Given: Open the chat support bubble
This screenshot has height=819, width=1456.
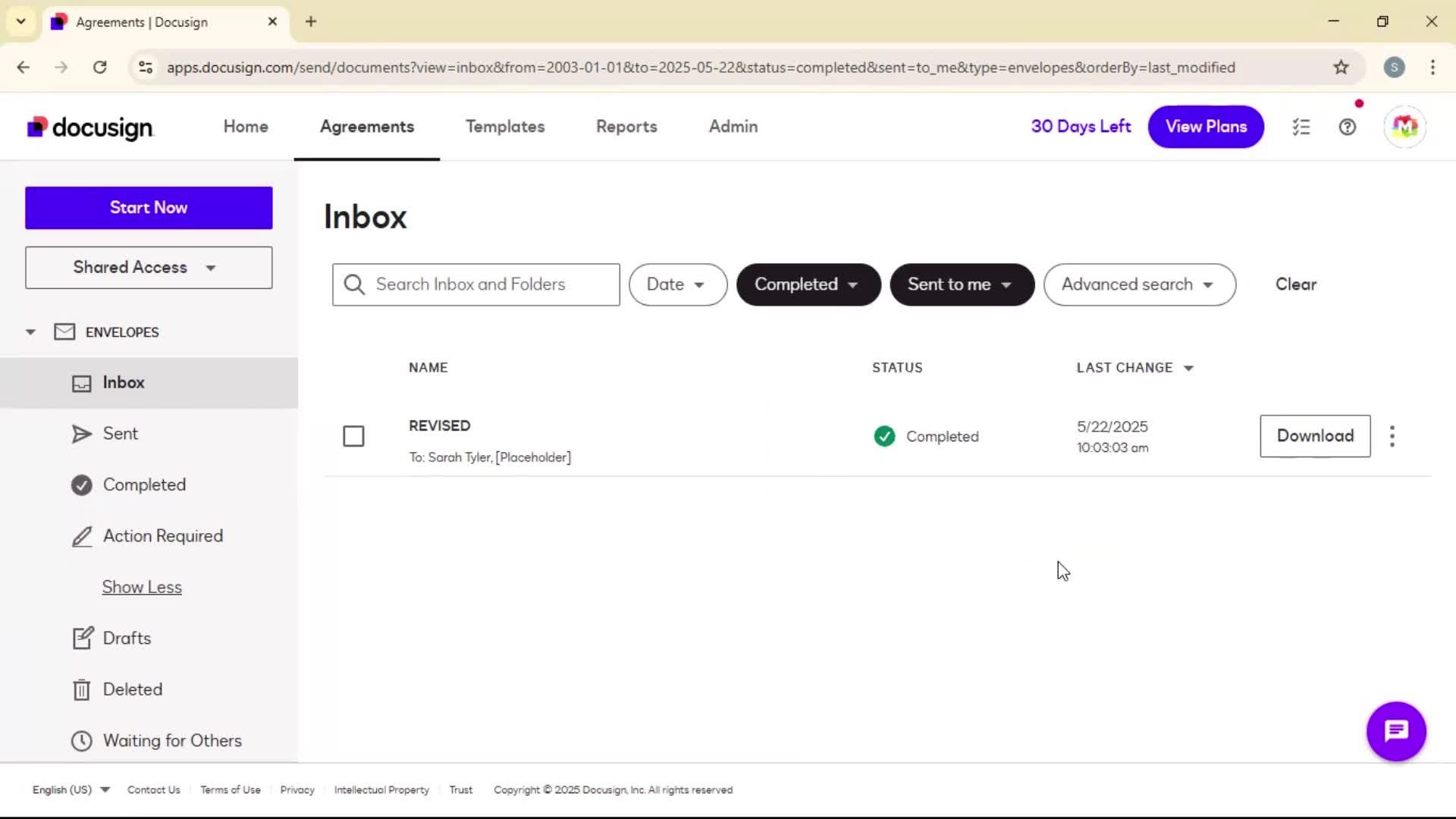Looking at the screenshot, I should point(1396,731).
